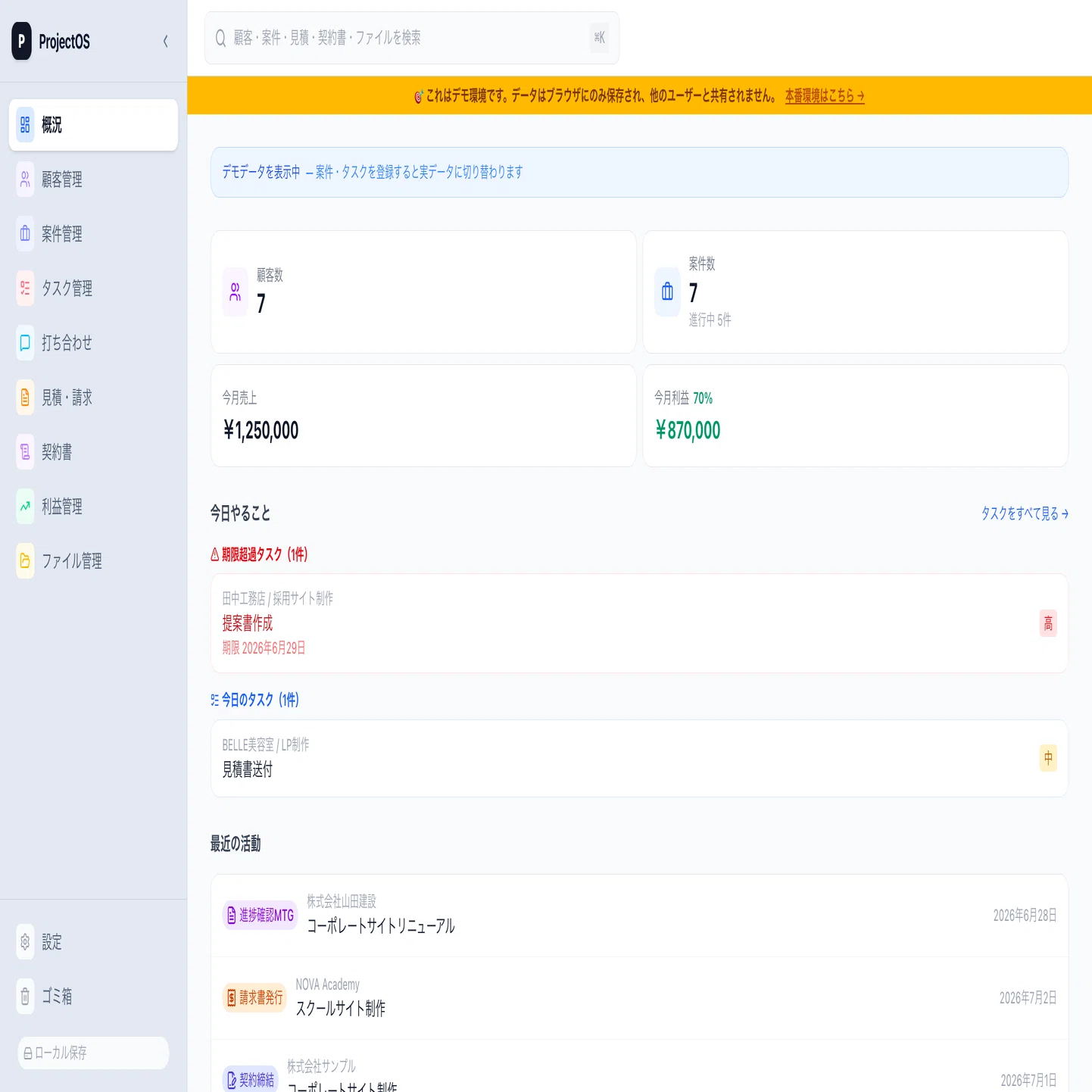Image resolution: width=1092 pixels, height=1092 pixels.
Task: Click the 今月利益 ¥870,000 value
Action: (688, 431)
